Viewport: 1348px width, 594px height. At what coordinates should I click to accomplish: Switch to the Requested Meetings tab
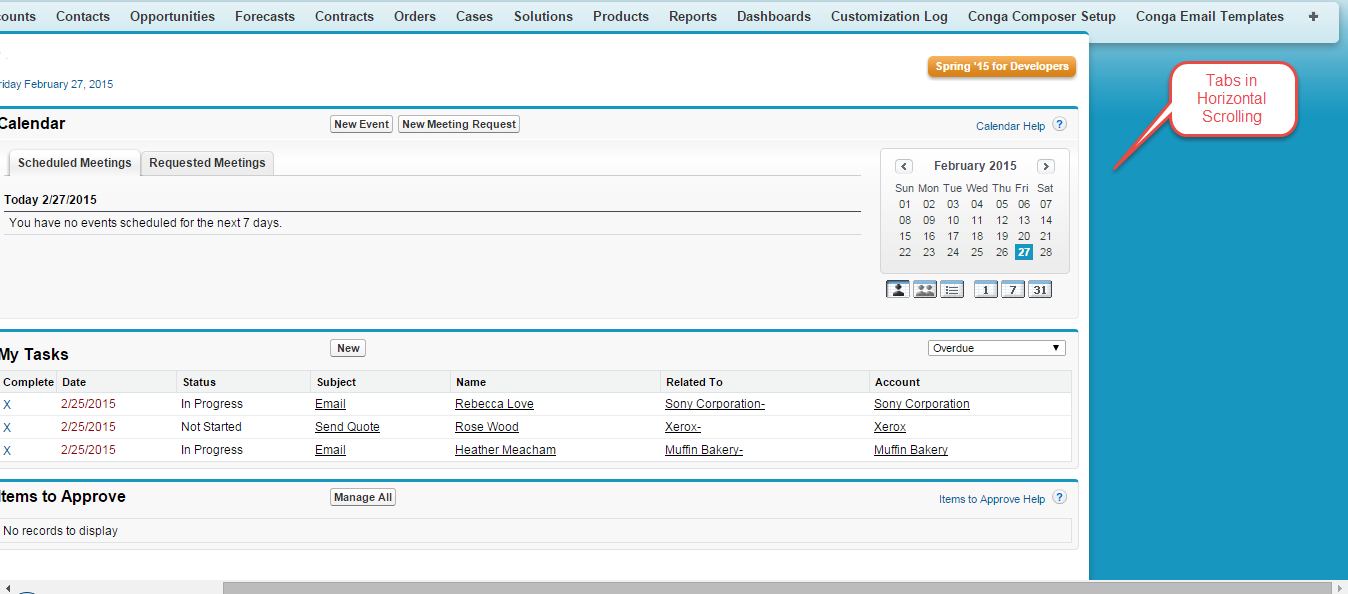[x=207, y=163]
